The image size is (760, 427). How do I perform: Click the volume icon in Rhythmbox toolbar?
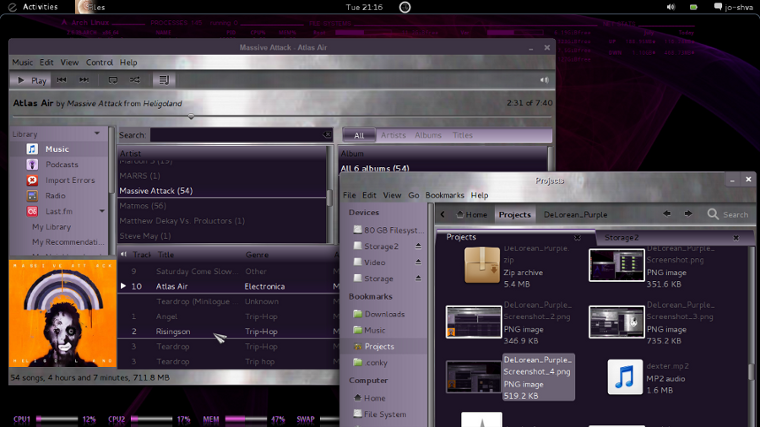[x=545, y=80]
